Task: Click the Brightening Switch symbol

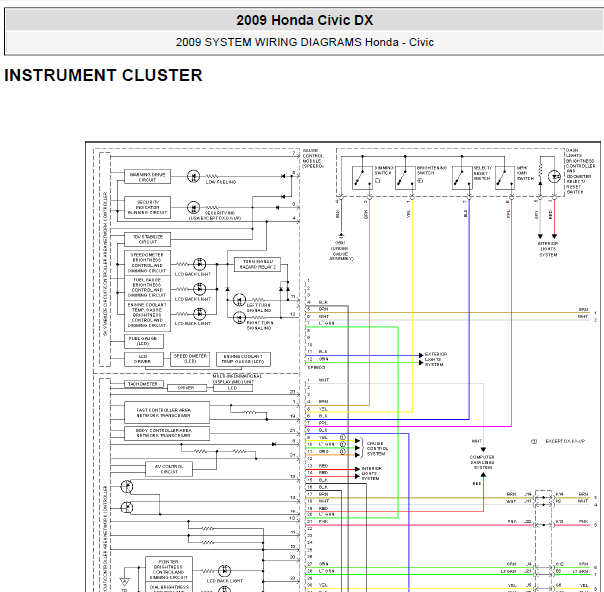Action: [405, 178]
